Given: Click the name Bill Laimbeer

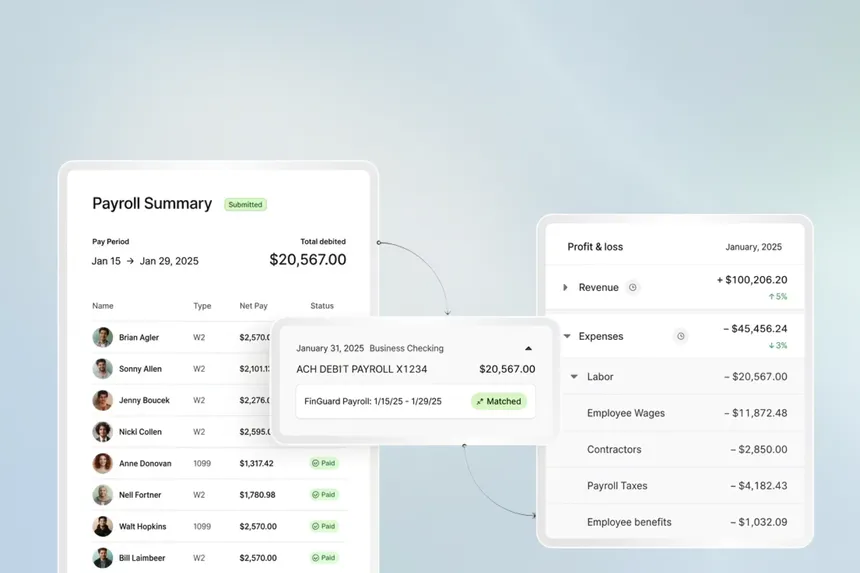Looking at the screenshot, I should pyautogui.click(x=142, y=558).
